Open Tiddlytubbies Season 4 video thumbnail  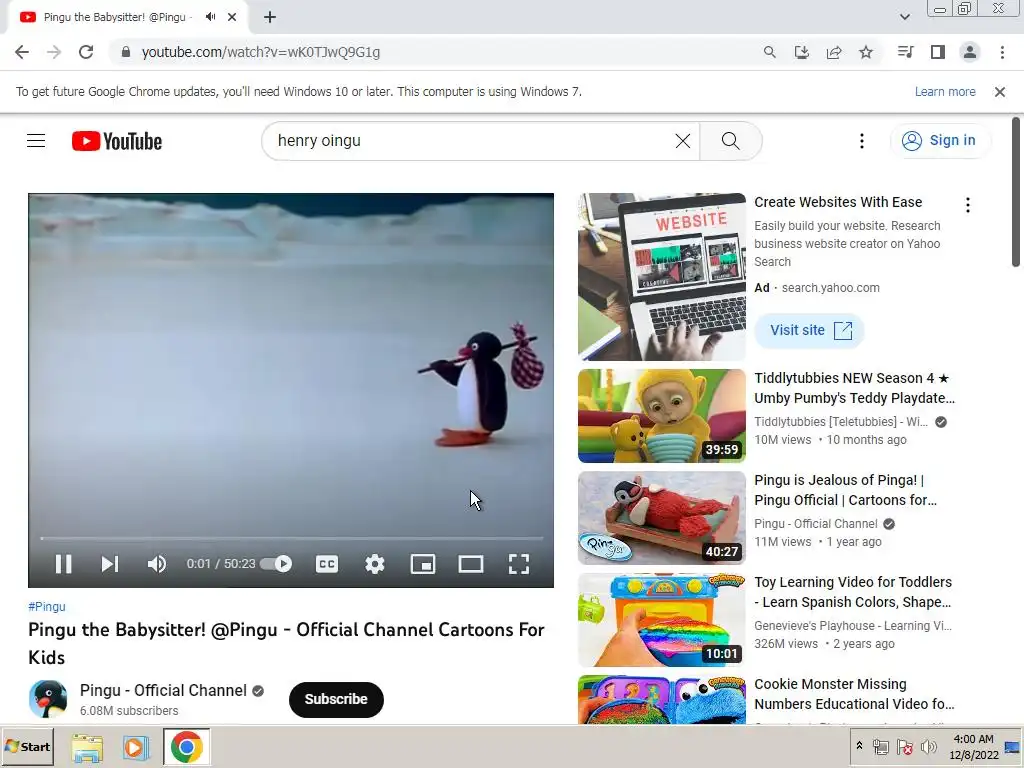pyautogui.click(x=662, y=415)
